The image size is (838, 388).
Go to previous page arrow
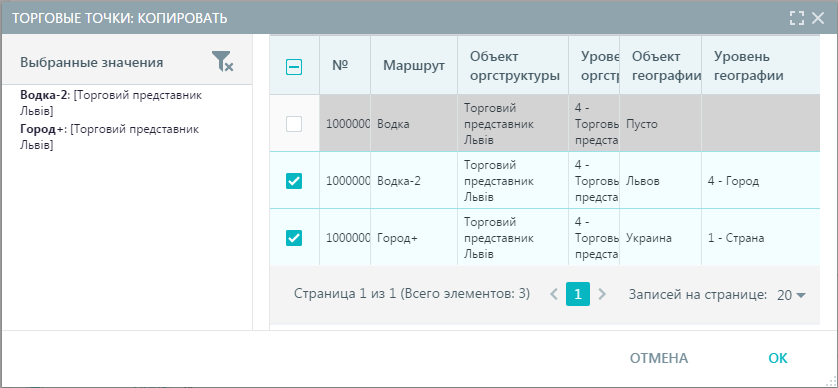pos(554,294)
